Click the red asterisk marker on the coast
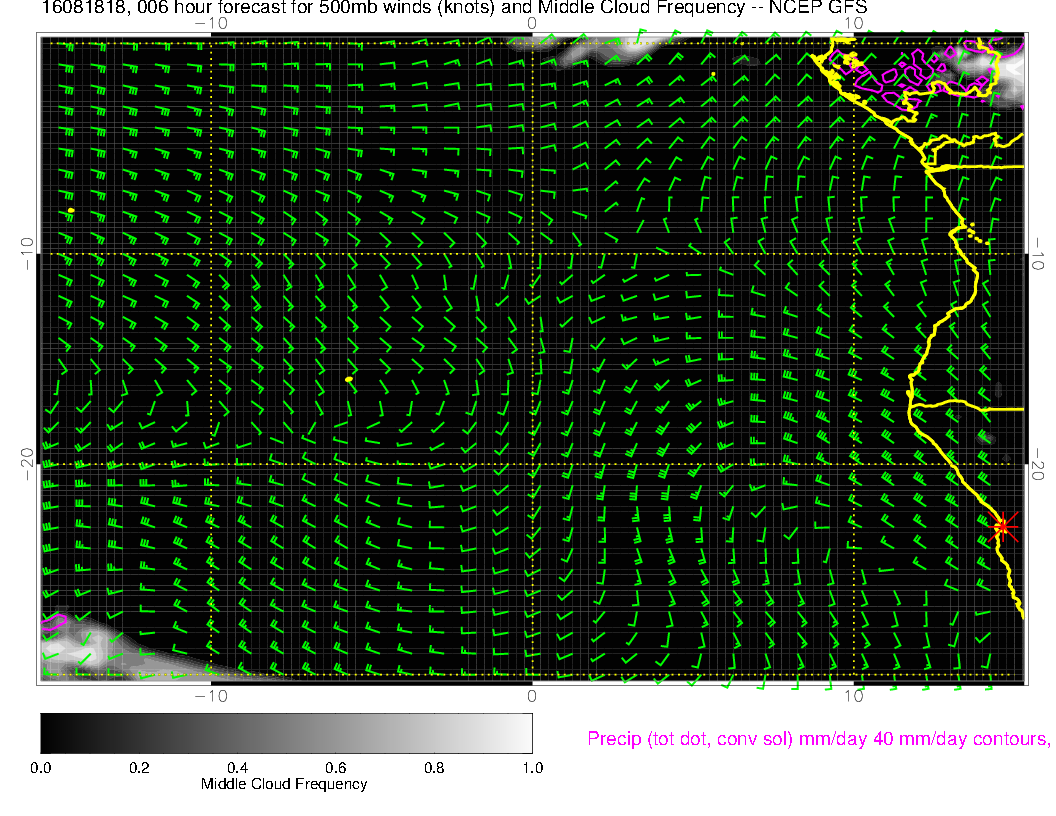Screen dimensions: 1056x816 pyautogui.click(x=1003, y=526)
